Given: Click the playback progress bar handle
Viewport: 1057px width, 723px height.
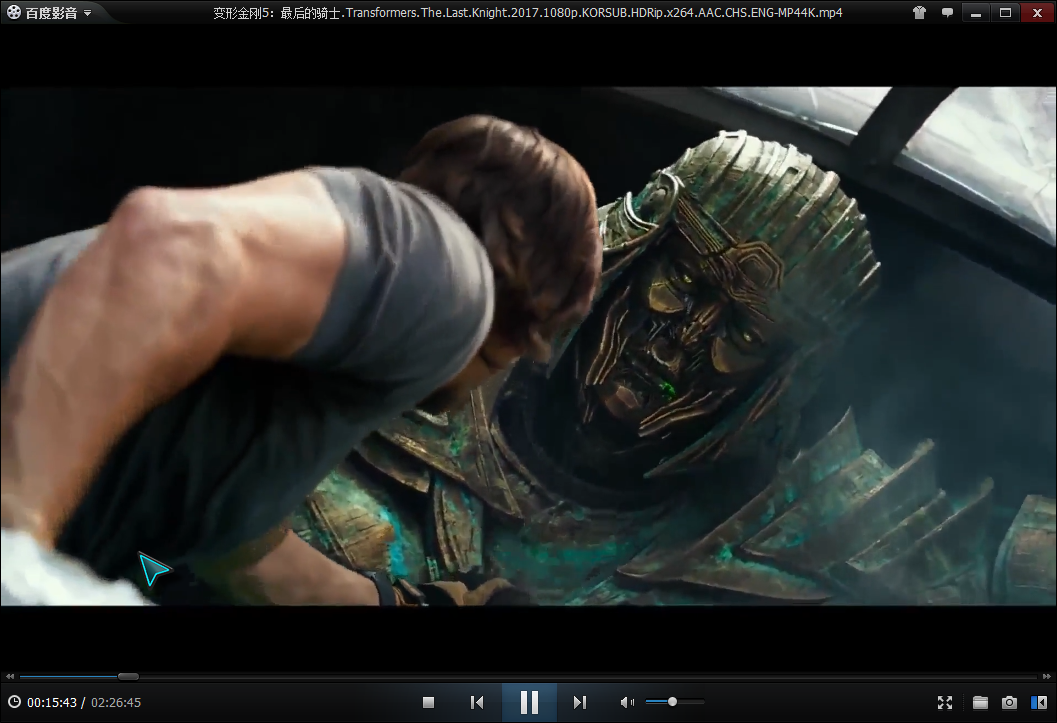Looking at the screenshot, I should [128, 676].
